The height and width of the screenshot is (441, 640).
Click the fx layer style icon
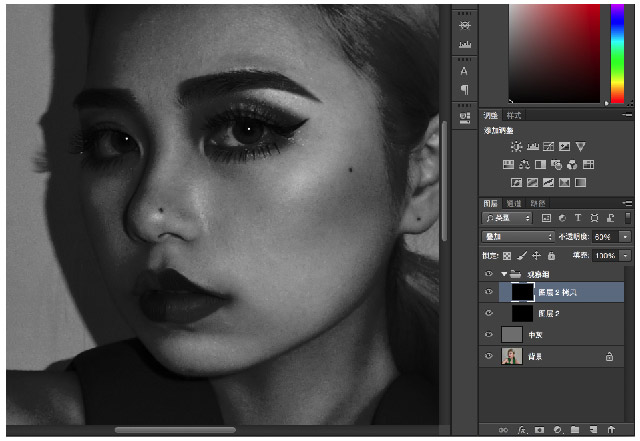[522, 430]
